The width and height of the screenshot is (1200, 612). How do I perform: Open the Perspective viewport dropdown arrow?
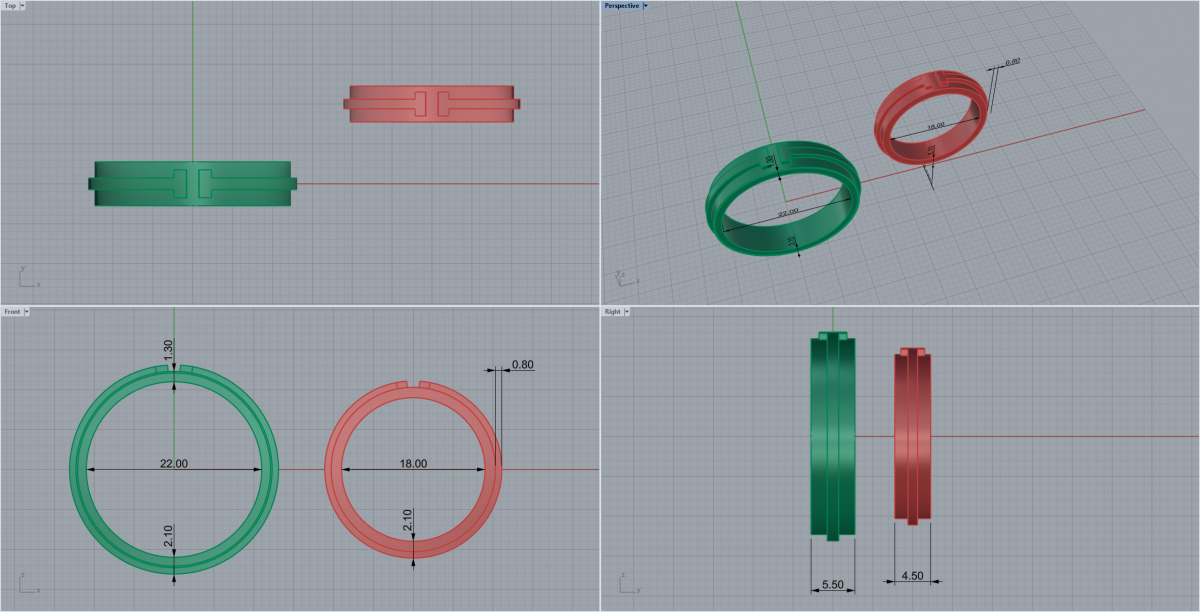pos(645,6)
